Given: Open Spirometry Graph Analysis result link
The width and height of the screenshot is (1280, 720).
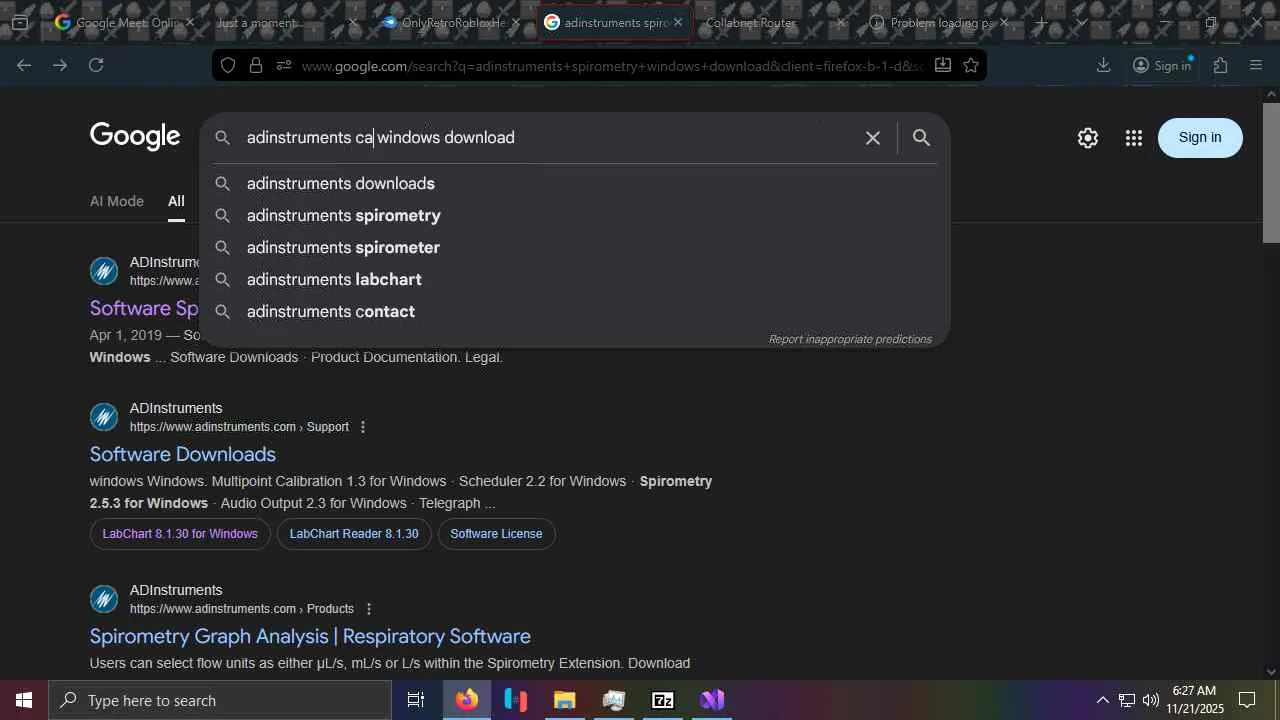Looking at the screenshot, I should coord(310,636).
